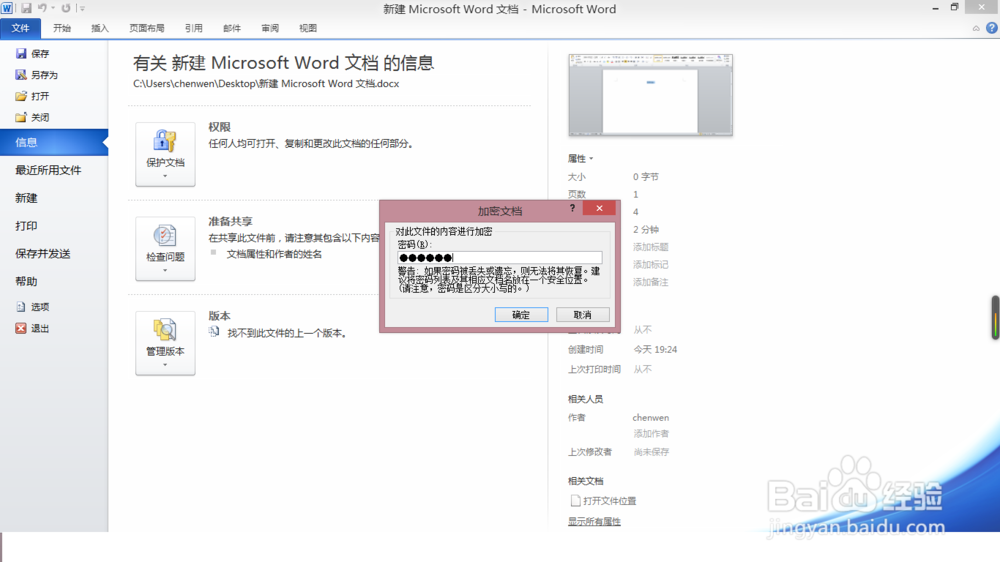
Task: Click the Undo arrow in quick access toolbar
Action: point(42,8)
